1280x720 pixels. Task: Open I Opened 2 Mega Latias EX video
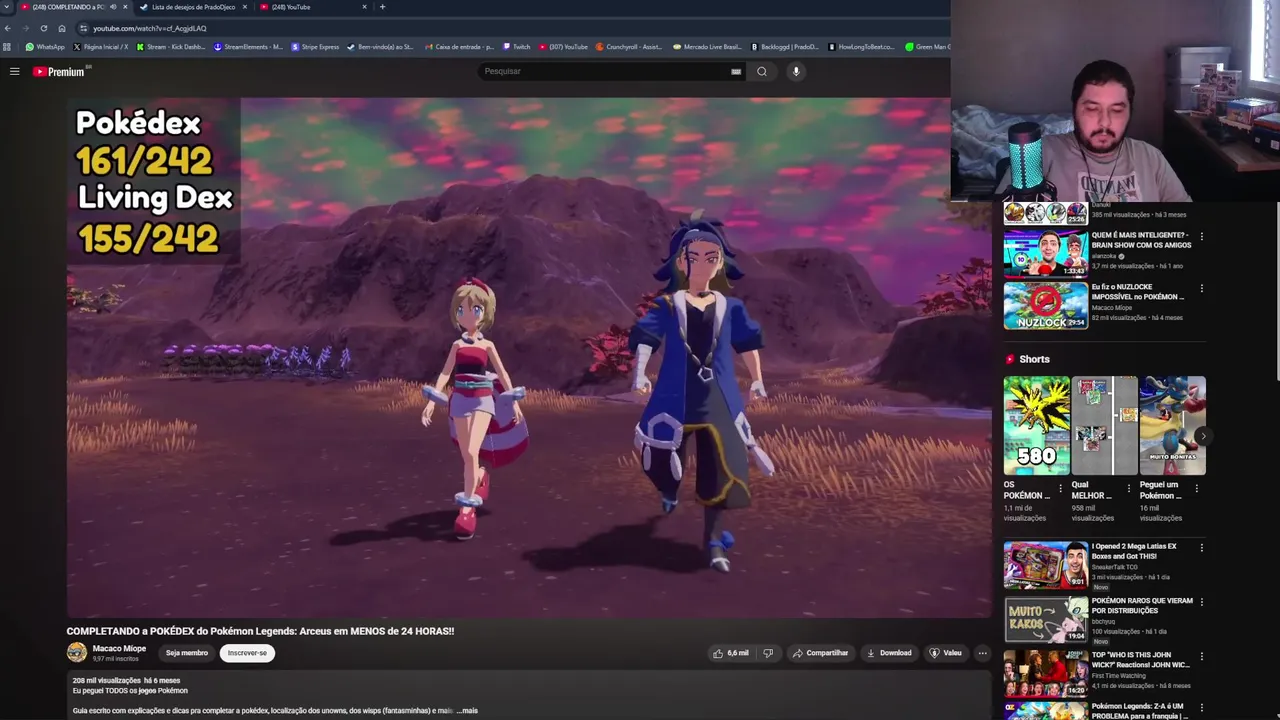1045,565
